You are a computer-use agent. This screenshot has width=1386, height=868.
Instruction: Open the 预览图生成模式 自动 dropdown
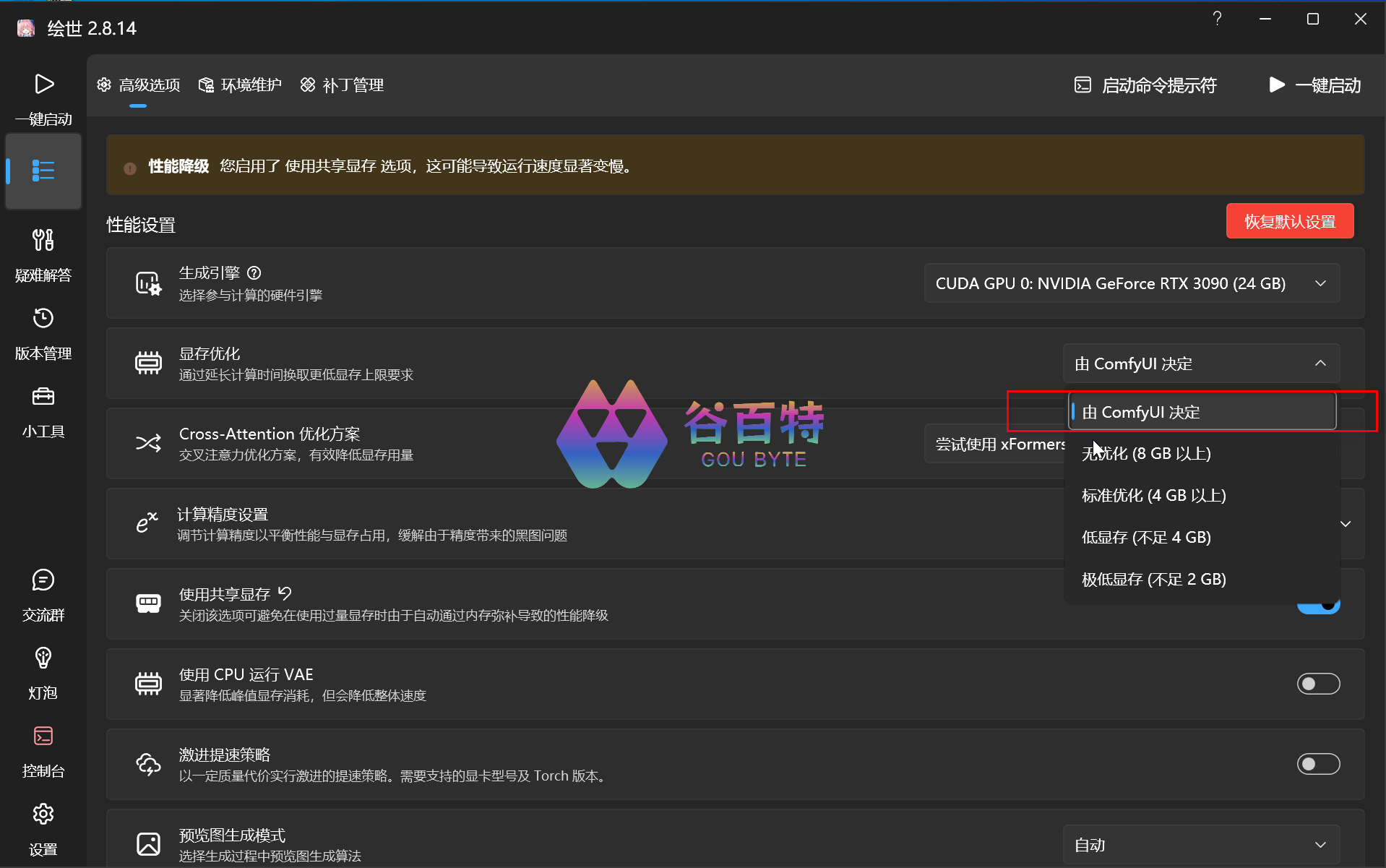coord(1201,845)
